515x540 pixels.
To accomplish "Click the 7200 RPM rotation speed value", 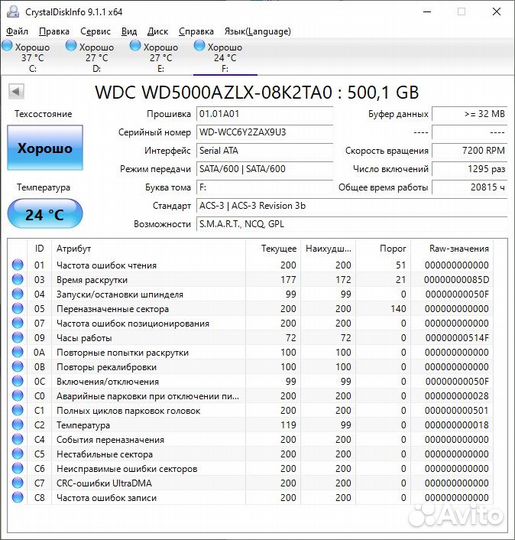I will click(470, 150).
